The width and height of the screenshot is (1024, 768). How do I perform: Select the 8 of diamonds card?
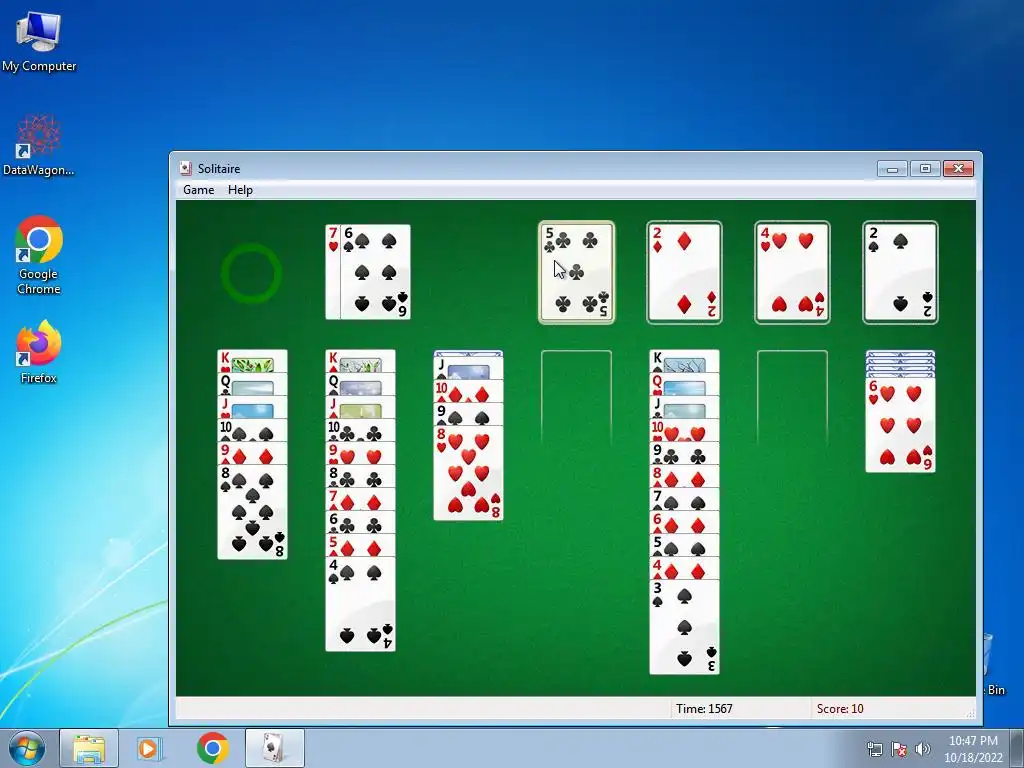click(x=684, y=477)
